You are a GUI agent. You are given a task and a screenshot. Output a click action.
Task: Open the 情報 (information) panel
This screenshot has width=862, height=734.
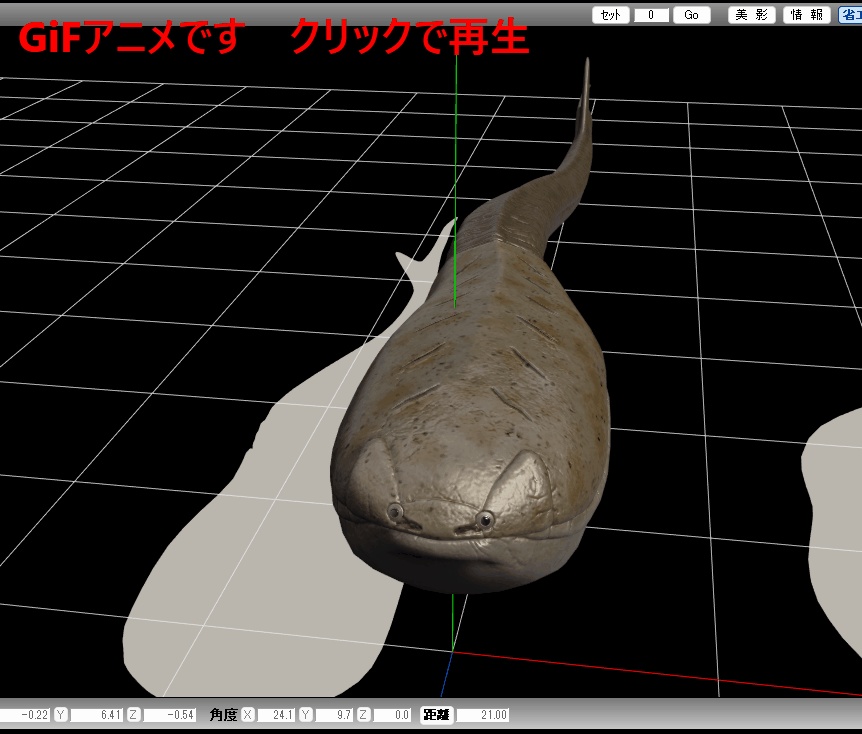(806, 14)
